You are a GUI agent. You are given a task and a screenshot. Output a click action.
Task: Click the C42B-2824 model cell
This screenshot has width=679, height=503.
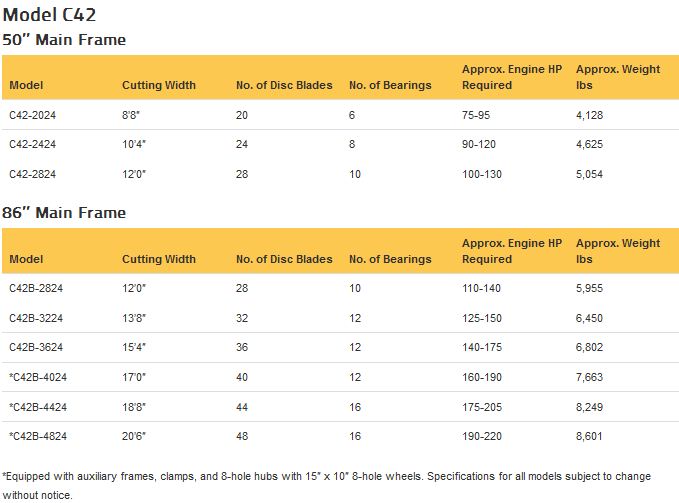[x=35, y=288]
